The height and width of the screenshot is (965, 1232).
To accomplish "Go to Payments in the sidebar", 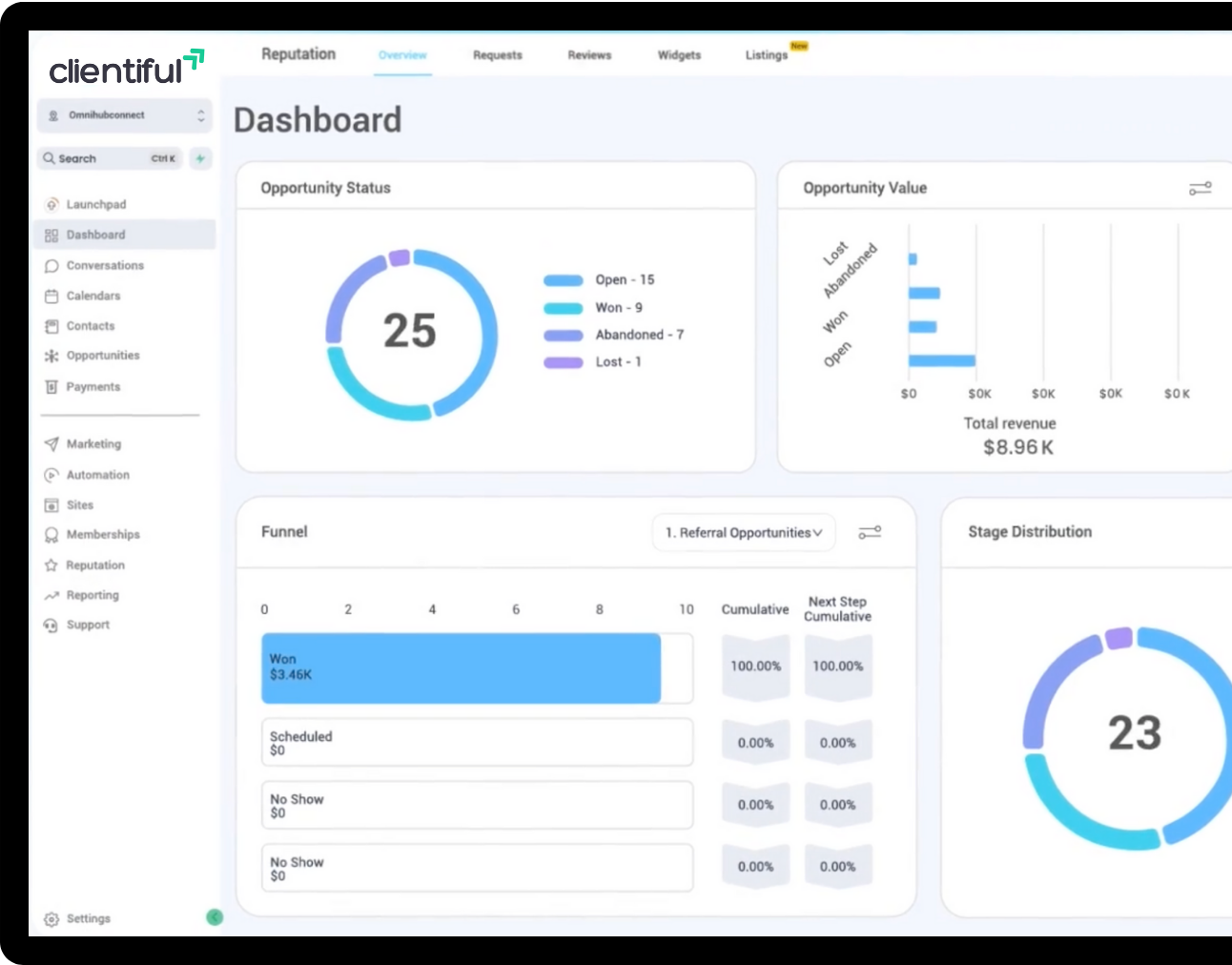I will click(x=92, y=387).
